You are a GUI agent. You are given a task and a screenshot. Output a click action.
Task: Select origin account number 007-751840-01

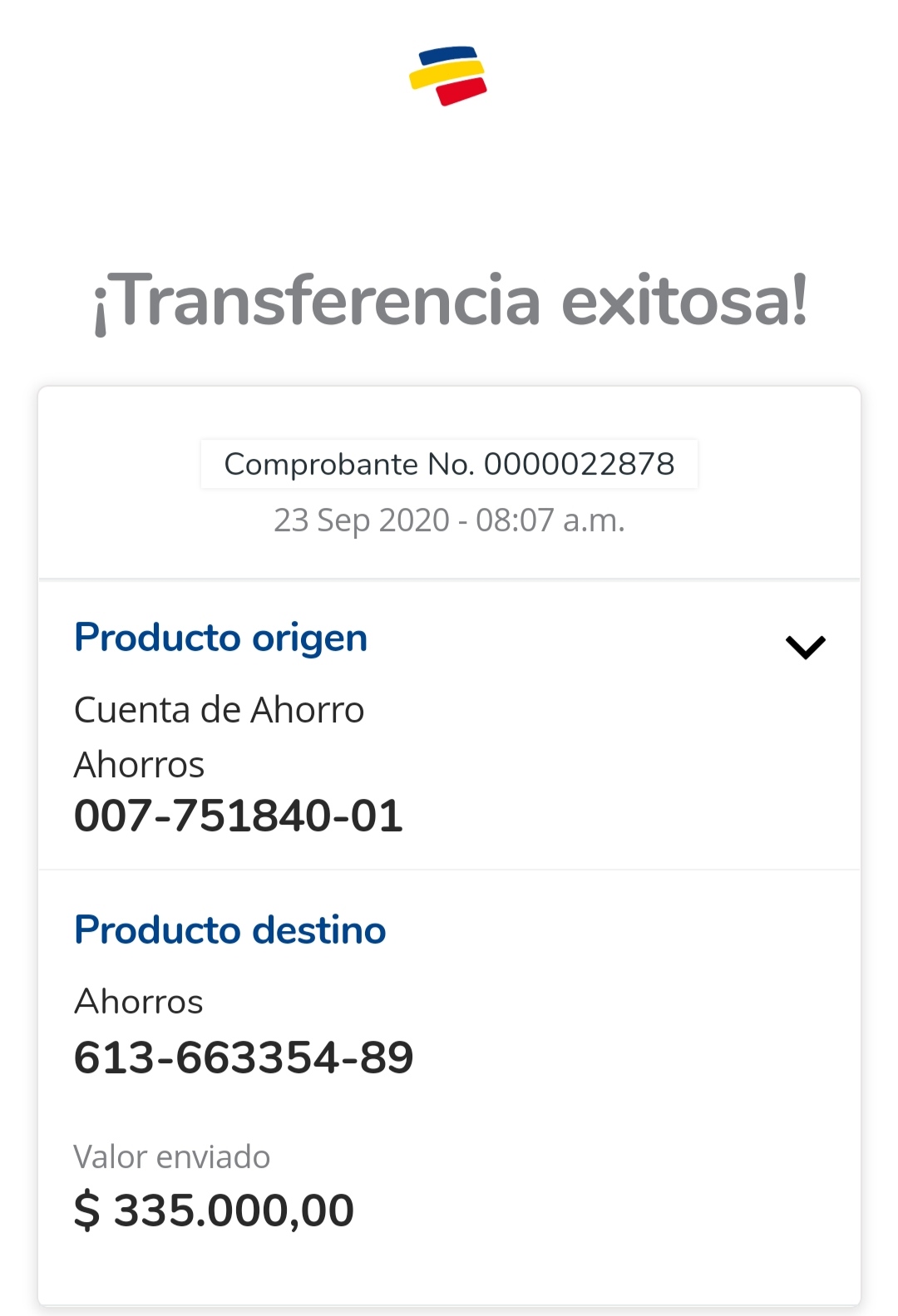(239, 816)
